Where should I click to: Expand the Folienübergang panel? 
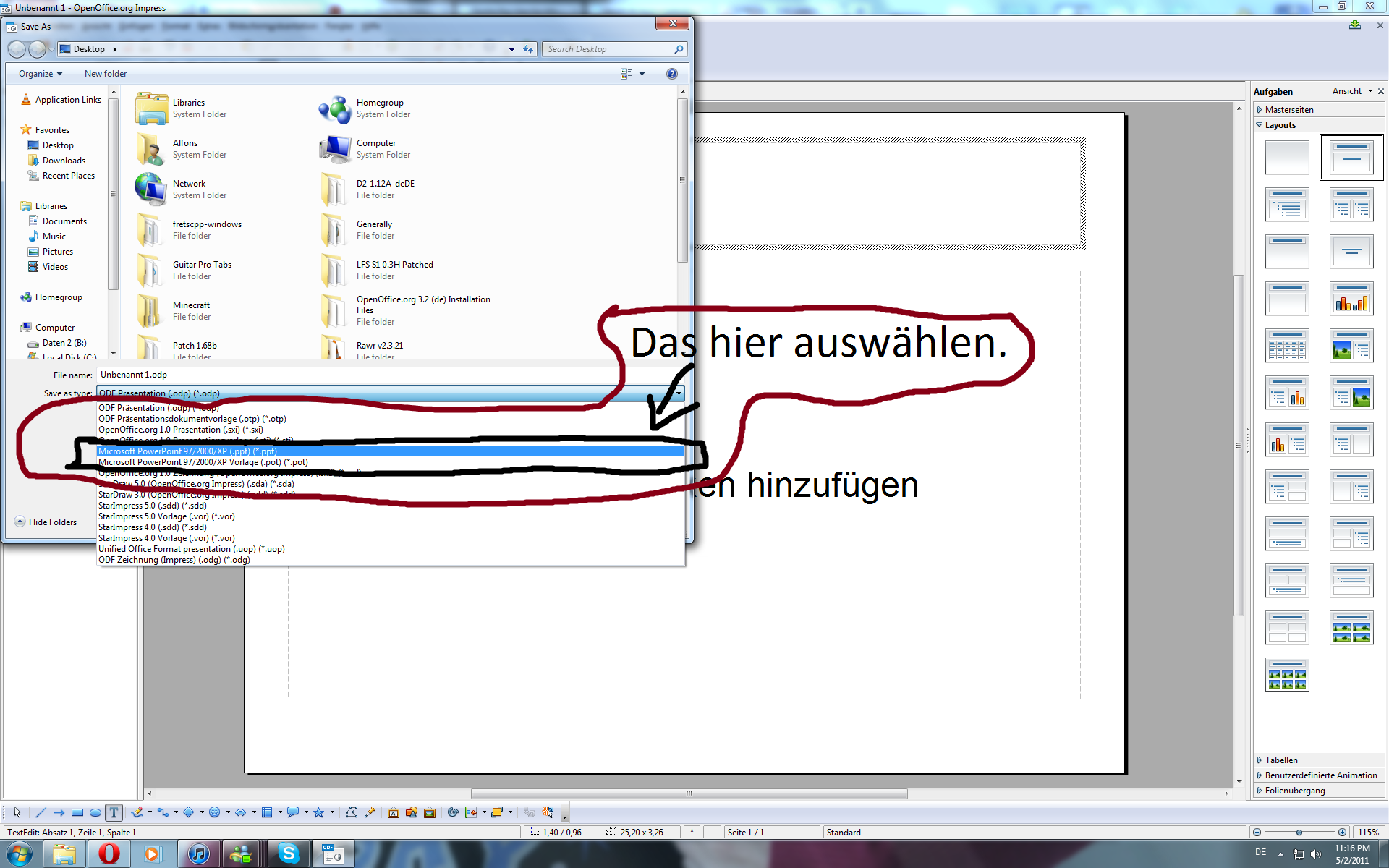pyautogui.click(x=1294, y=791)
